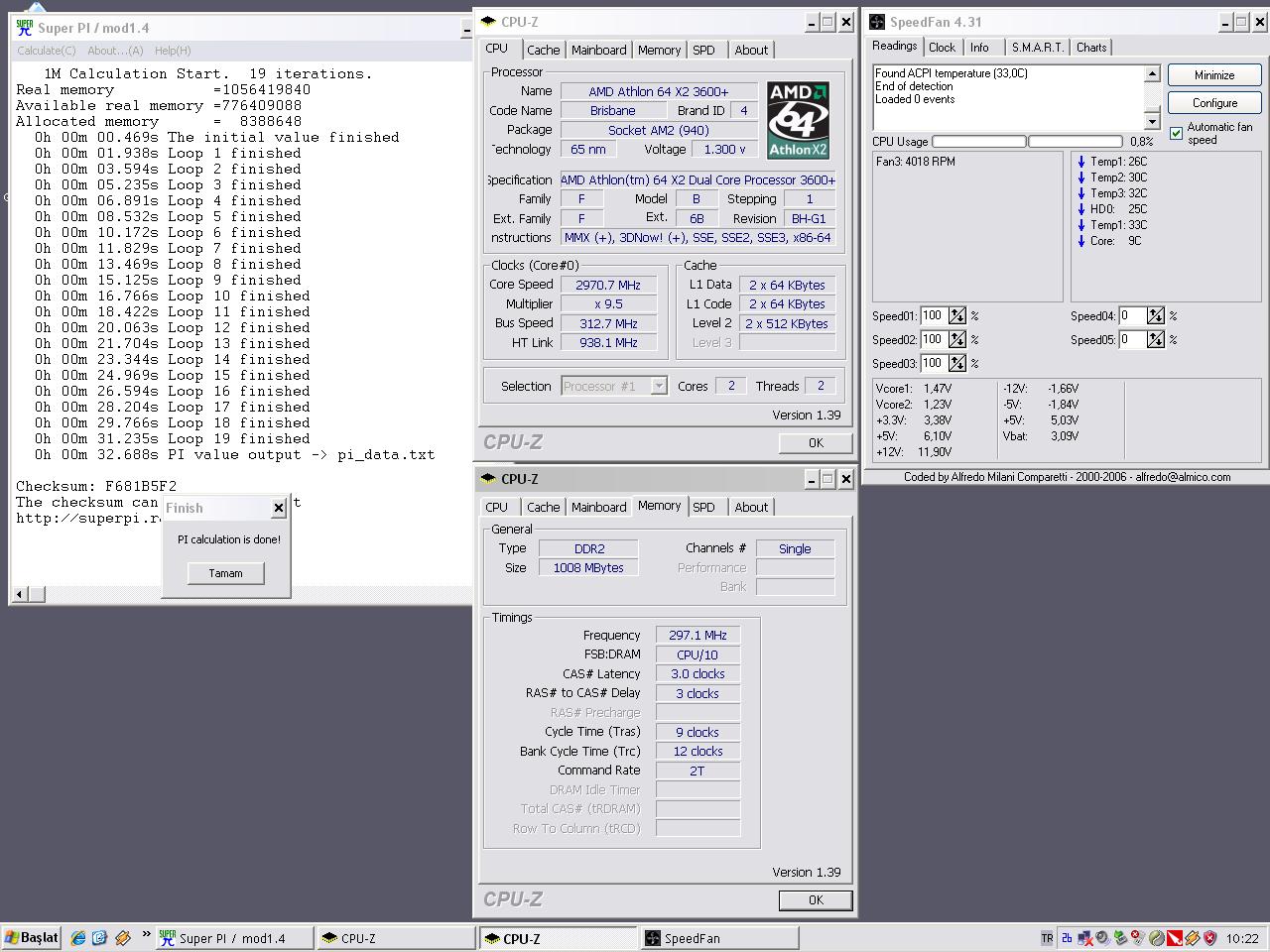The image size is (1270, 952).
Task: Click the 10:22 system clock
Action: tap(1242, 938)
